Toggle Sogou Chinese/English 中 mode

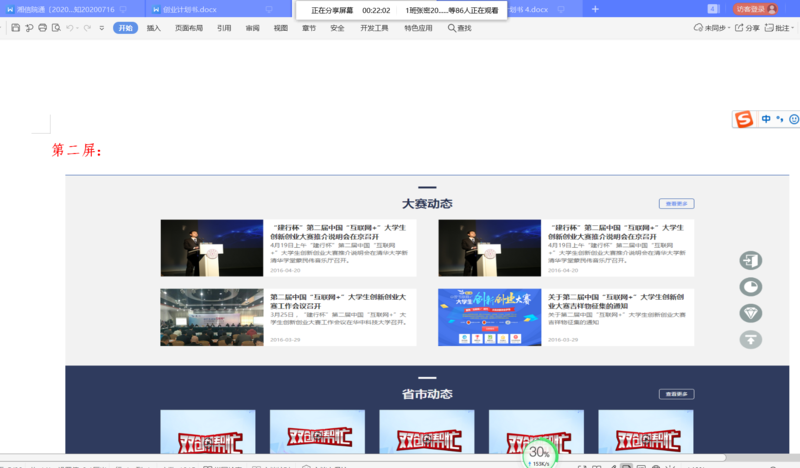(x=766, y=119)
